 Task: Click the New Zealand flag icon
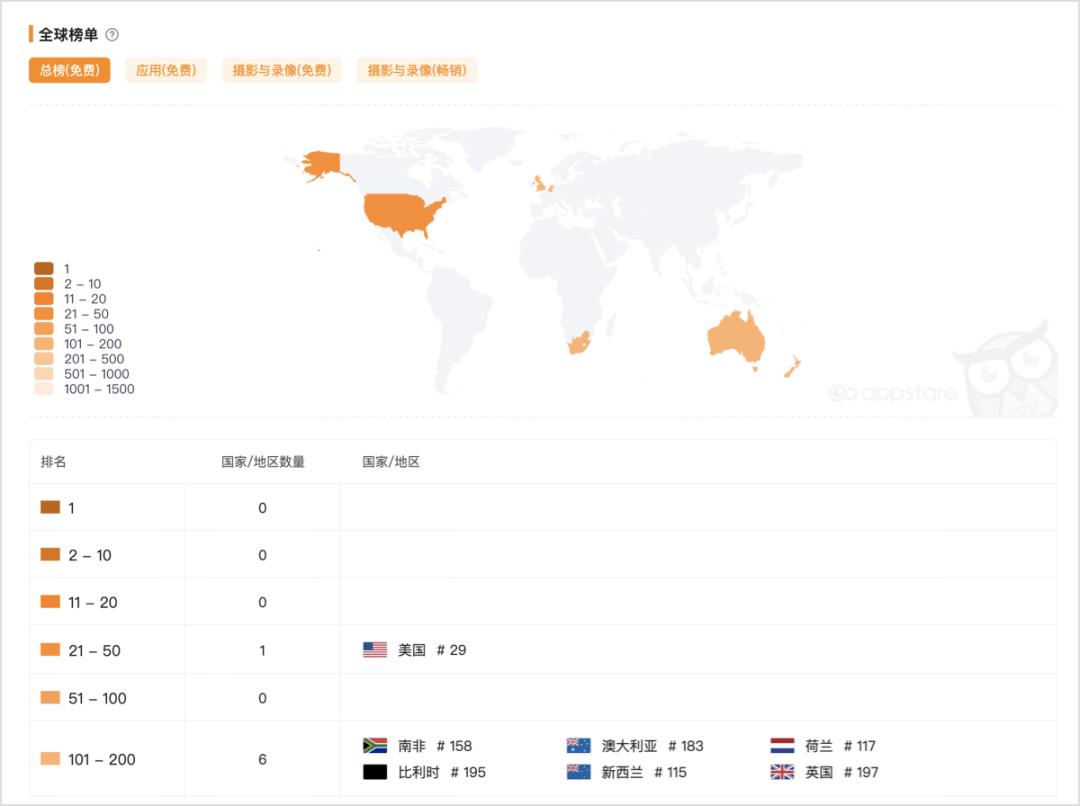pos(578,772)
